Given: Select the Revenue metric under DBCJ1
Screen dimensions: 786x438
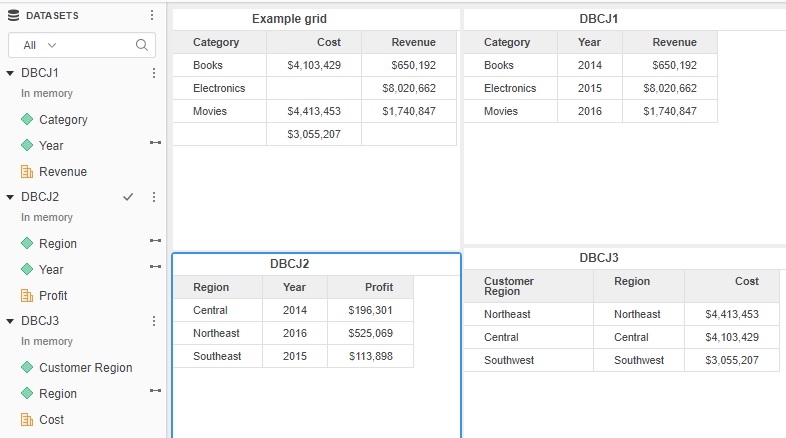Looking at the screenshot, I should 62,172.
